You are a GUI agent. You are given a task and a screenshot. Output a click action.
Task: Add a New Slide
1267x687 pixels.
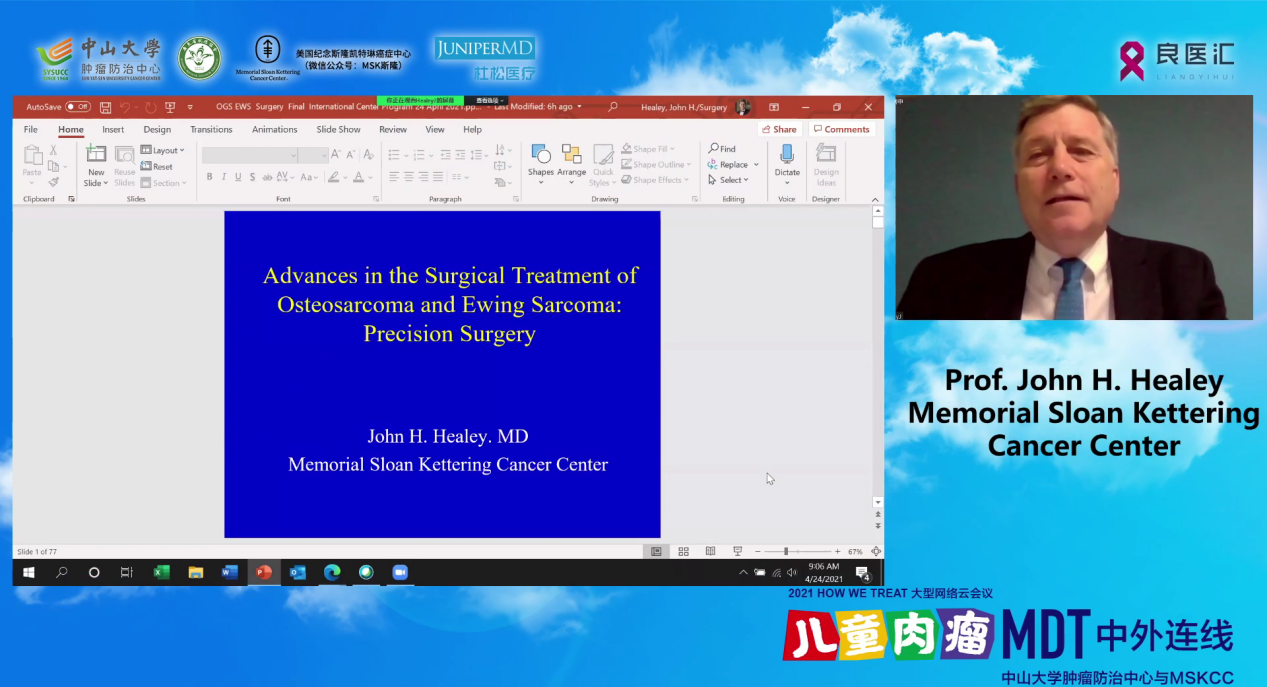(96, 166)
